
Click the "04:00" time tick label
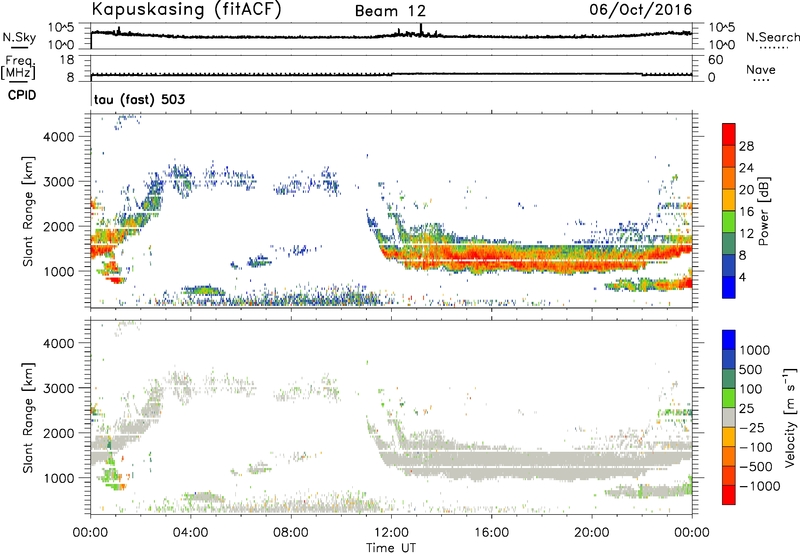pos(191,533)
